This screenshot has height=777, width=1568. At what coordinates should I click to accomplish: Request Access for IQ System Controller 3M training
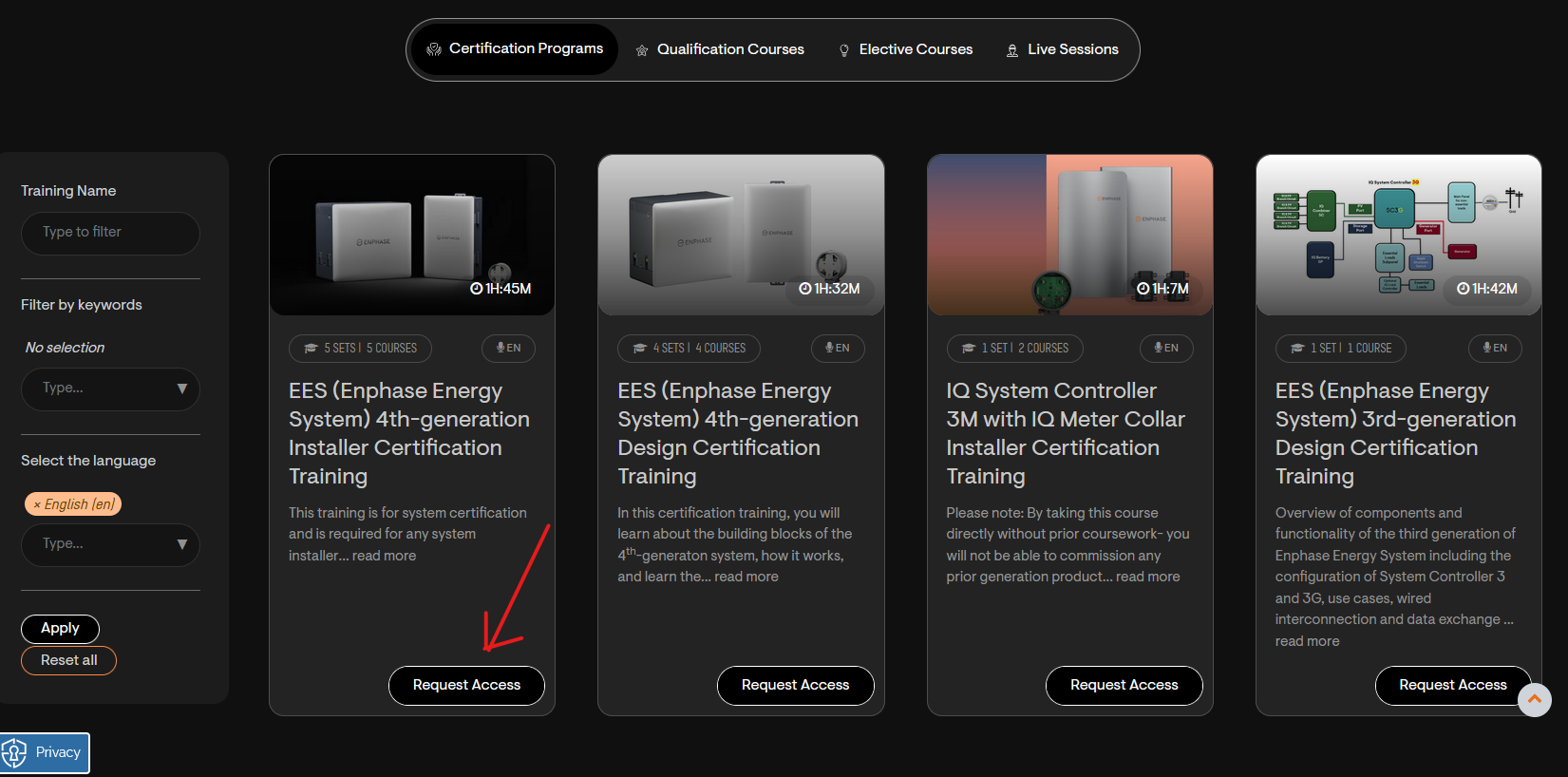pos(1124,685)
